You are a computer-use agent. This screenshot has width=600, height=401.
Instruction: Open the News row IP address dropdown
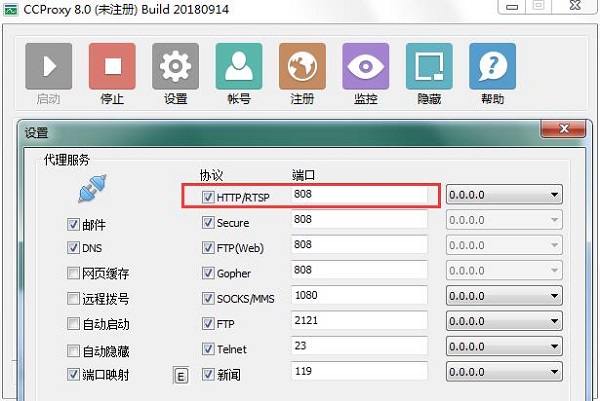tap(504, 372)
